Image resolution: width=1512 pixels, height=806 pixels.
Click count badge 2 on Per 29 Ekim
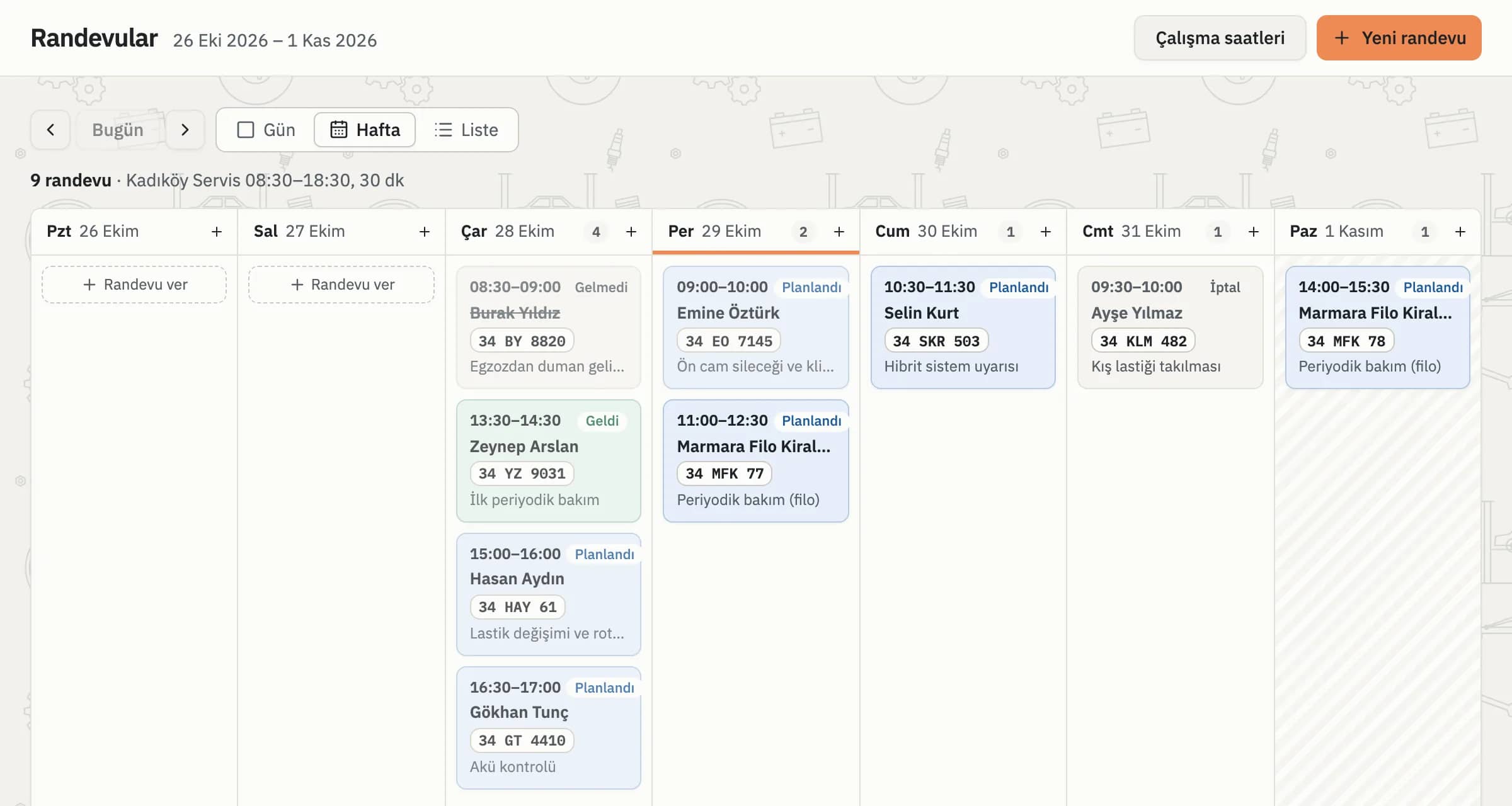[x=803, y=232]
